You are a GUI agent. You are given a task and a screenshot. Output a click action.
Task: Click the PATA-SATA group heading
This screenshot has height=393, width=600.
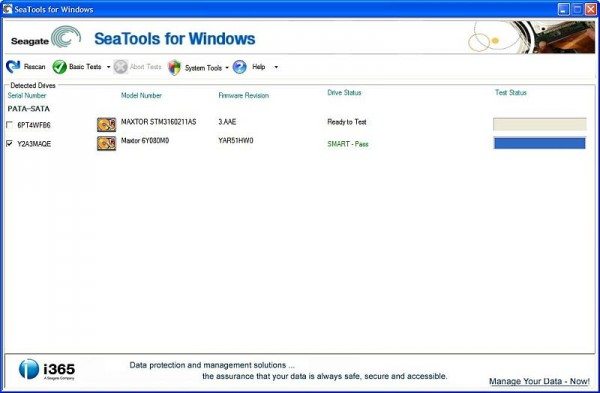[x=29, y=109]
